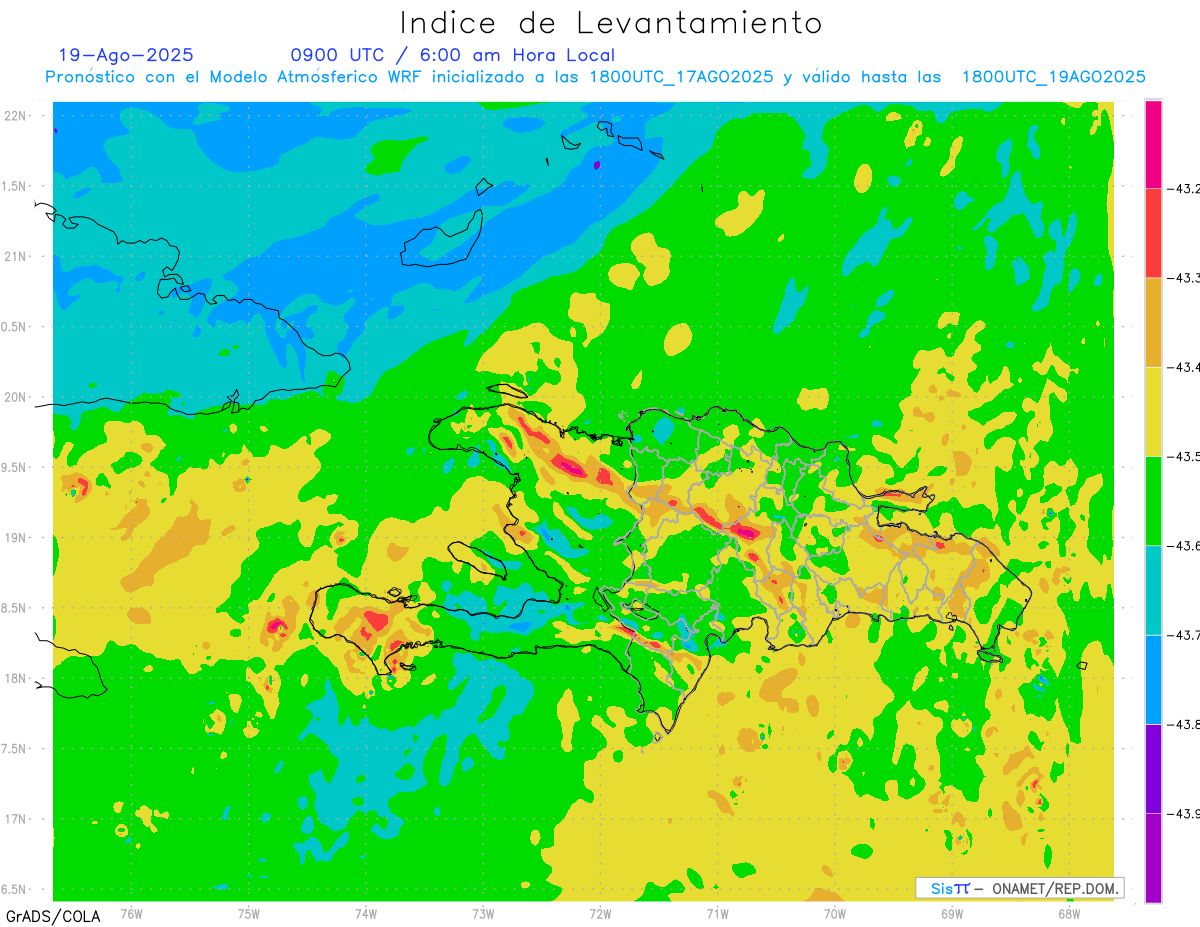This screenshot has height=927, width=1200.
Task: Click the latitude label "21N"
Action: tap(17, 257)
